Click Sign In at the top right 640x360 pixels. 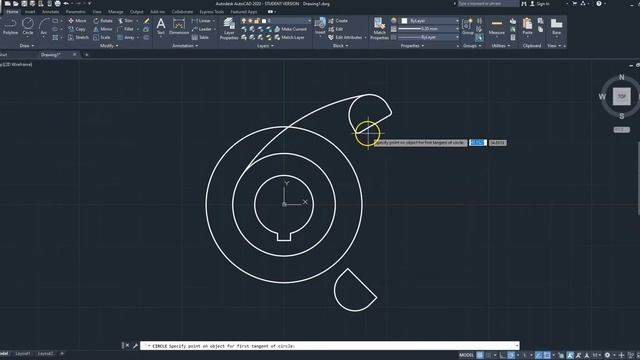click(x=539, y=4)
